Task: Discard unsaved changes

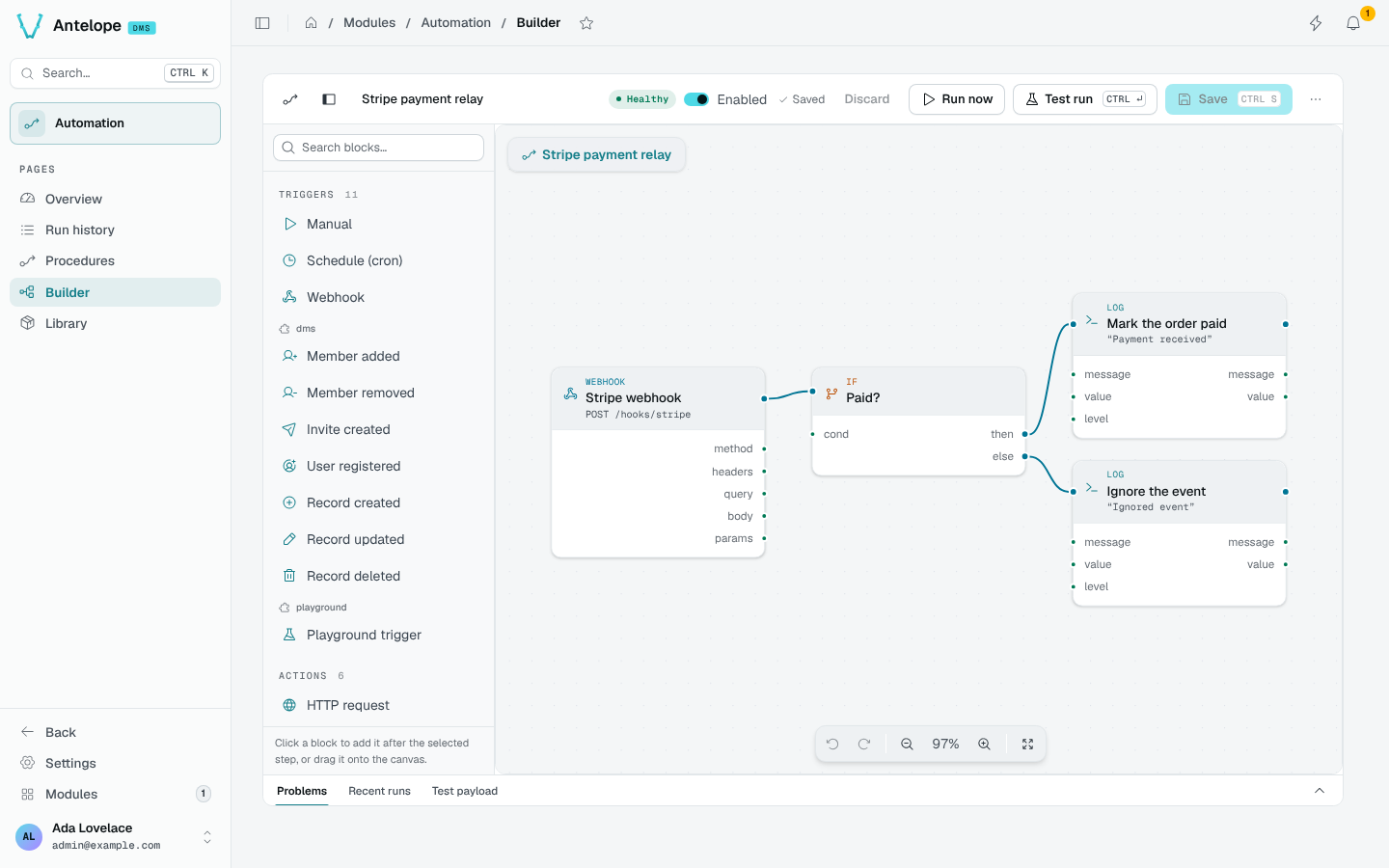Action: pos(867,99)
